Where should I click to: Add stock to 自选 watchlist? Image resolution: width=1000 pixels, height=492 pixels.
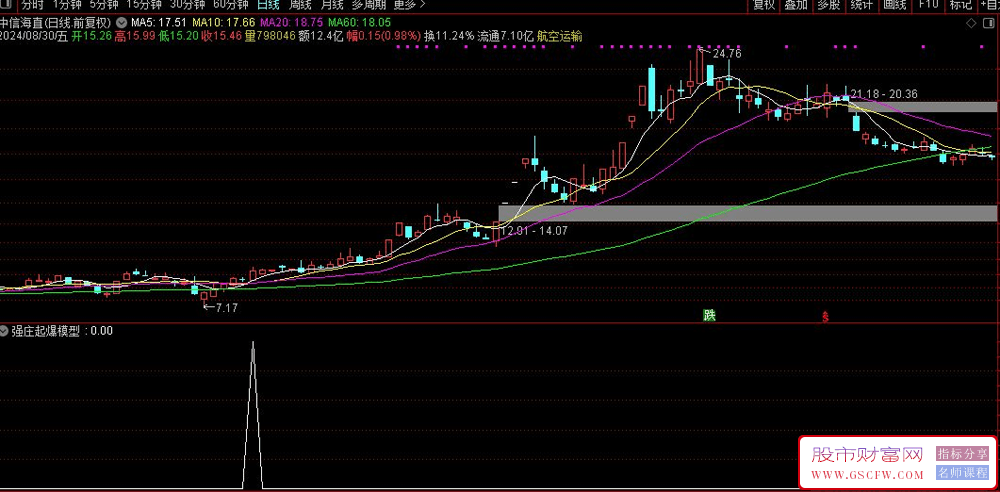[988, 5]
